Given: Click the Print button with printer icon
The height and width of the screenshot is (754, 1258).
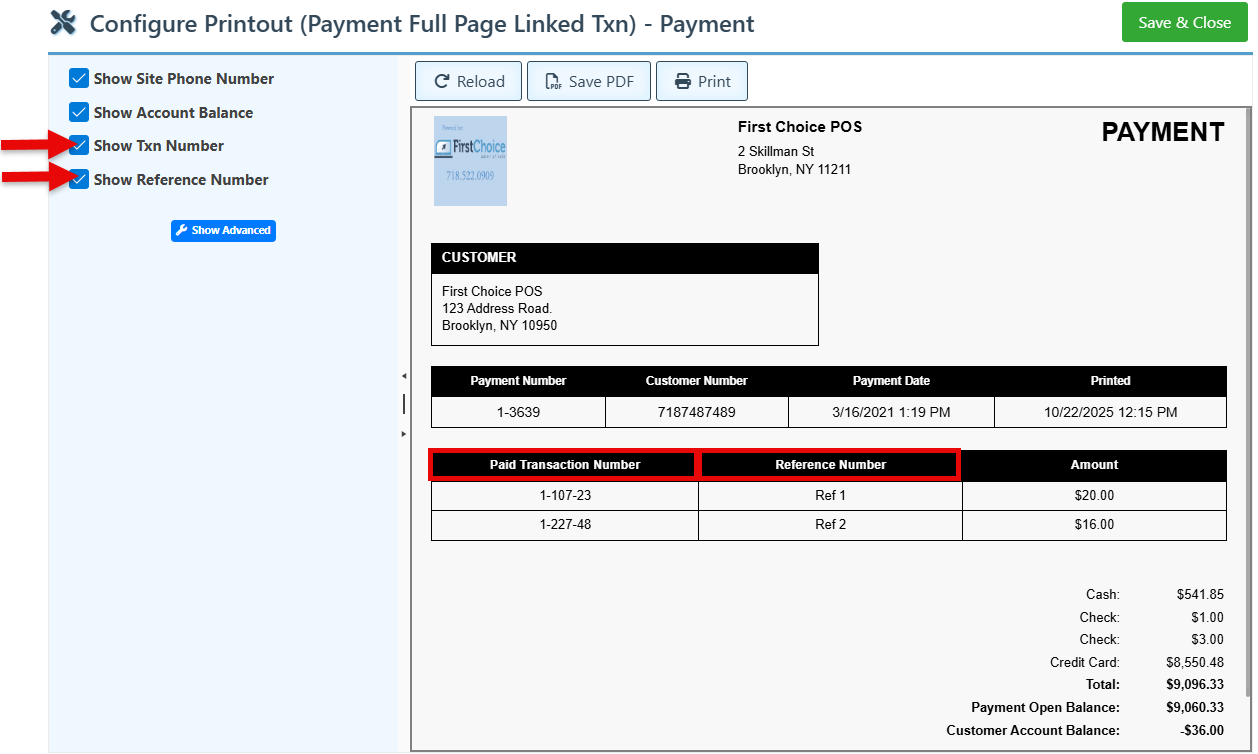Looking at the screenshot, I should click(x=701, y=82).
